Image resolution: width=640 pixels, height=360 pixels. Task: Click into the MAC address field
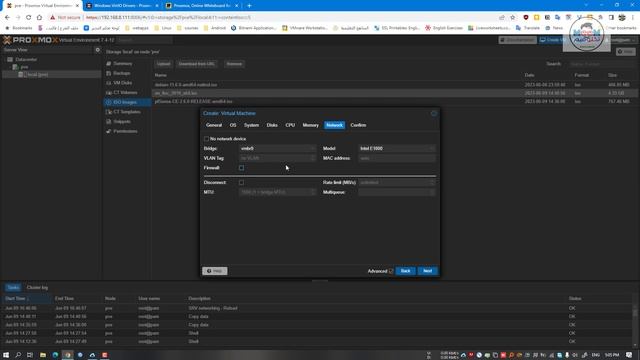coord(397,158)
